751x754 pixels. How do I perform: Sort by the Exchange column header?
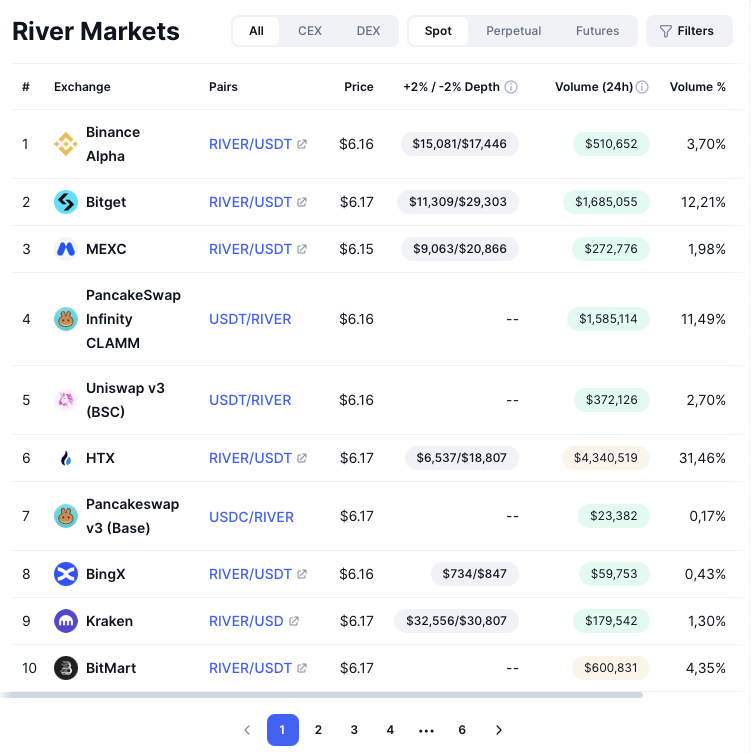point(82,87)
